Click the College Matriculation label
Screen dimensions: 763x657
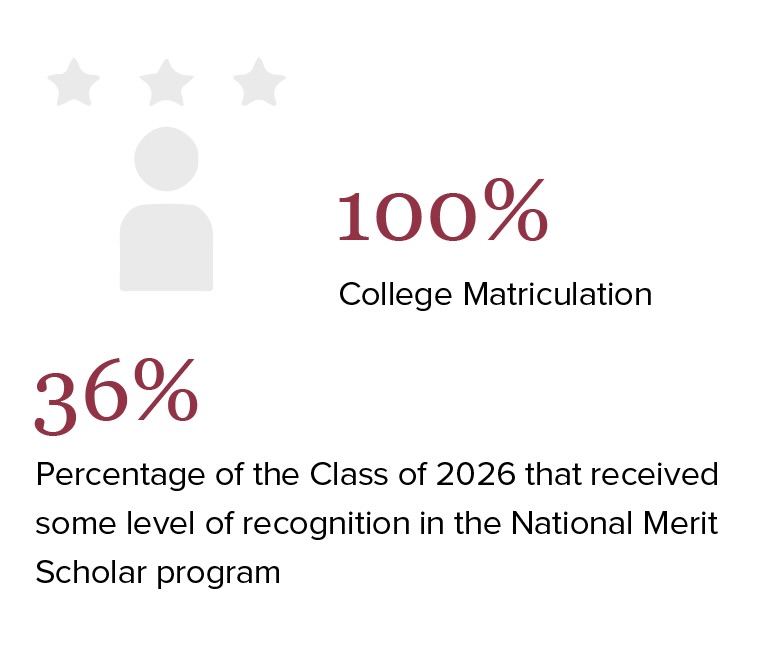coord(495,295)
